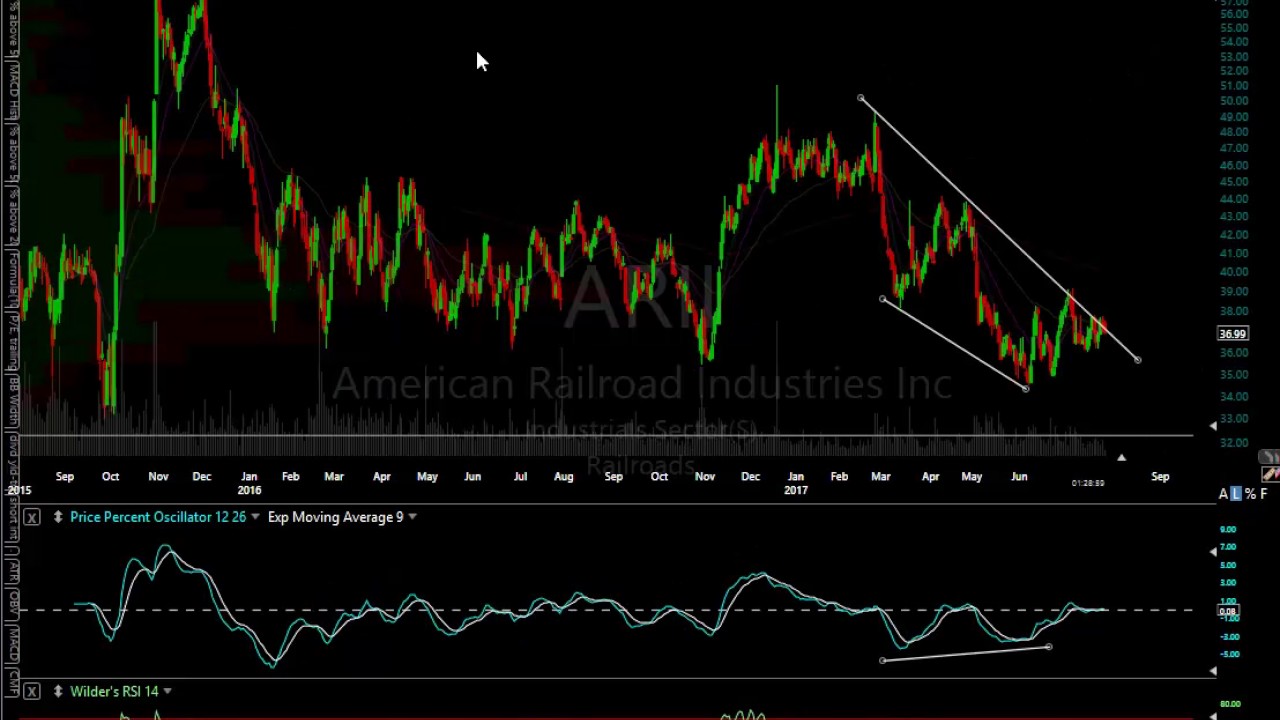The image size is (1280, 720).
Task: Close the Wilder's RSI 14 pane
Action: pyautogui.click(x=32, y=691)
